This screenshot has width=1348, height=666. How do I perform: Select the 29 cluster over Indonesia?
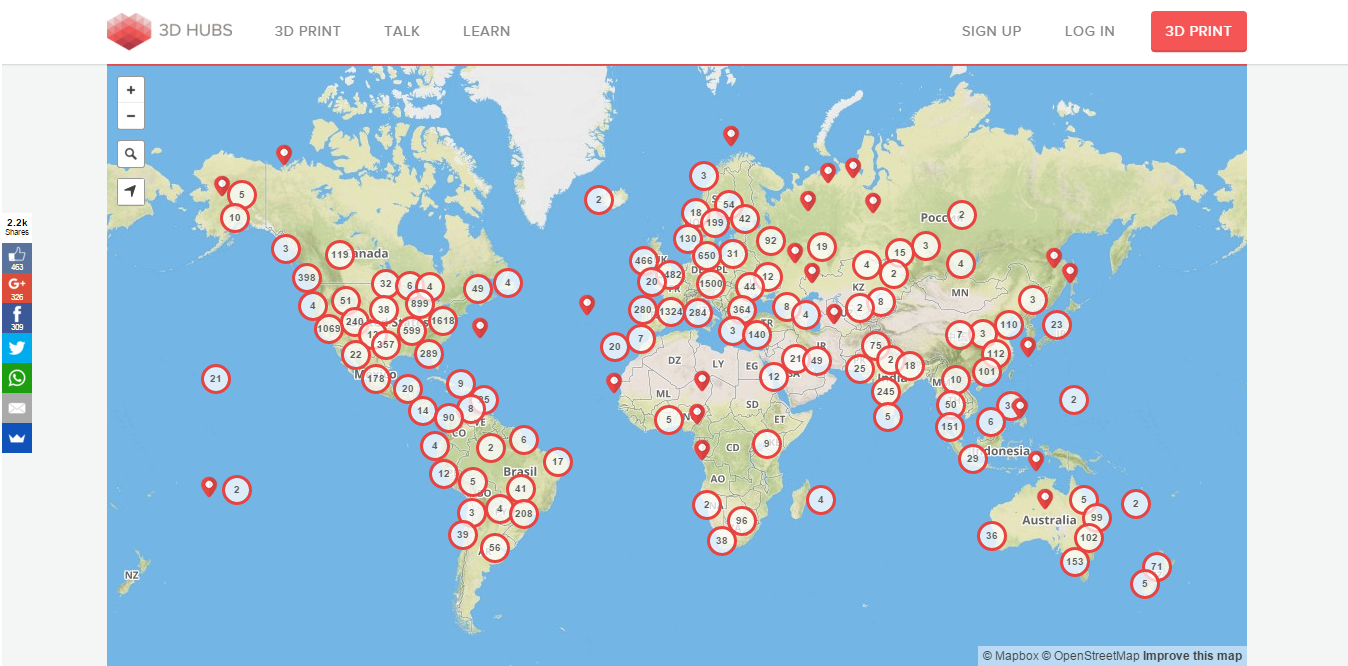click(x=973, y=459)
